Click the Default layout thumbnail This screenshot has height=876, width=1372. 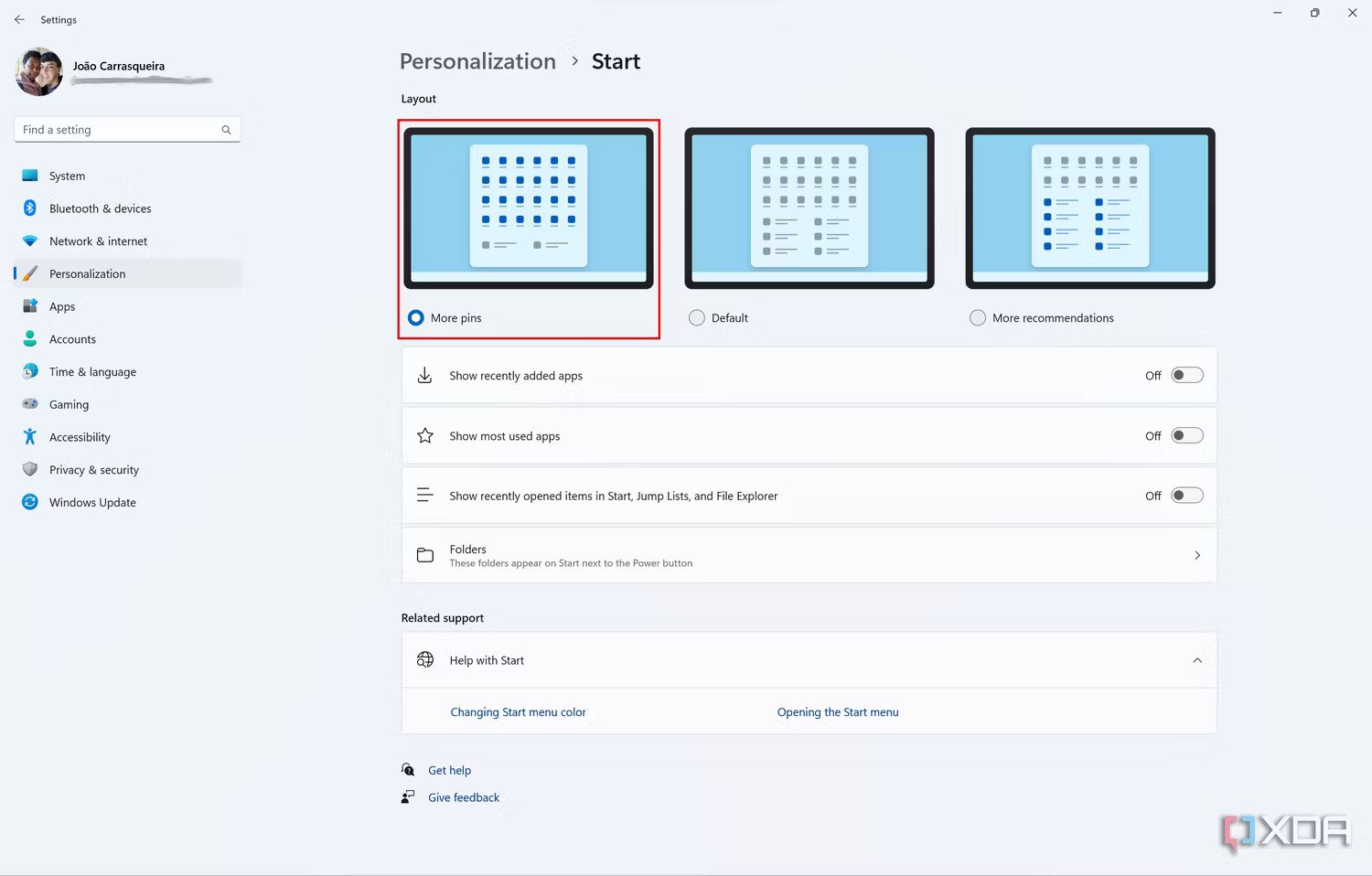[x=809, y=208]
